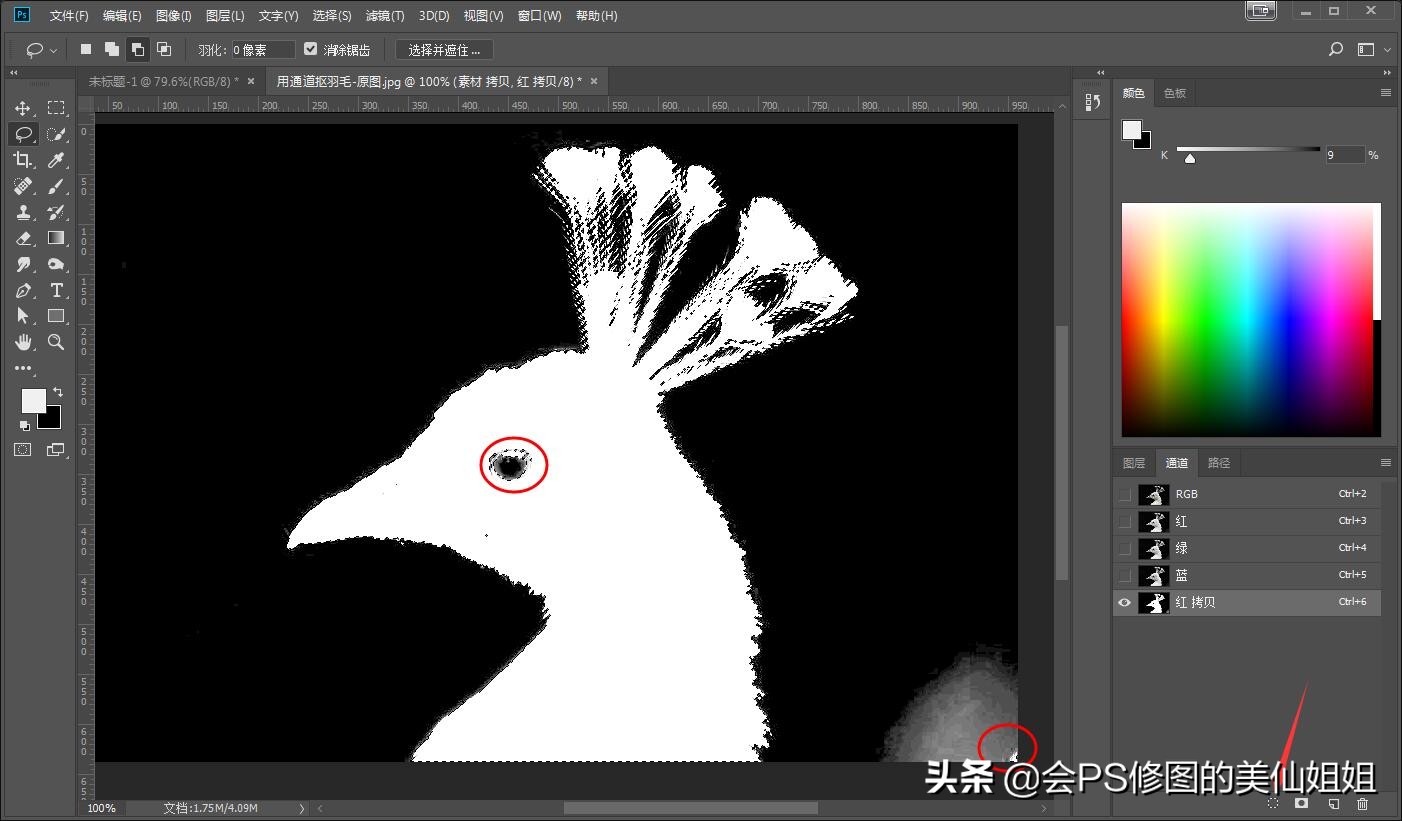The width and height of the screenshot is (1402, 821).
Task: Pick the Clone Stamp tool
Action: [x=22, y=212]
